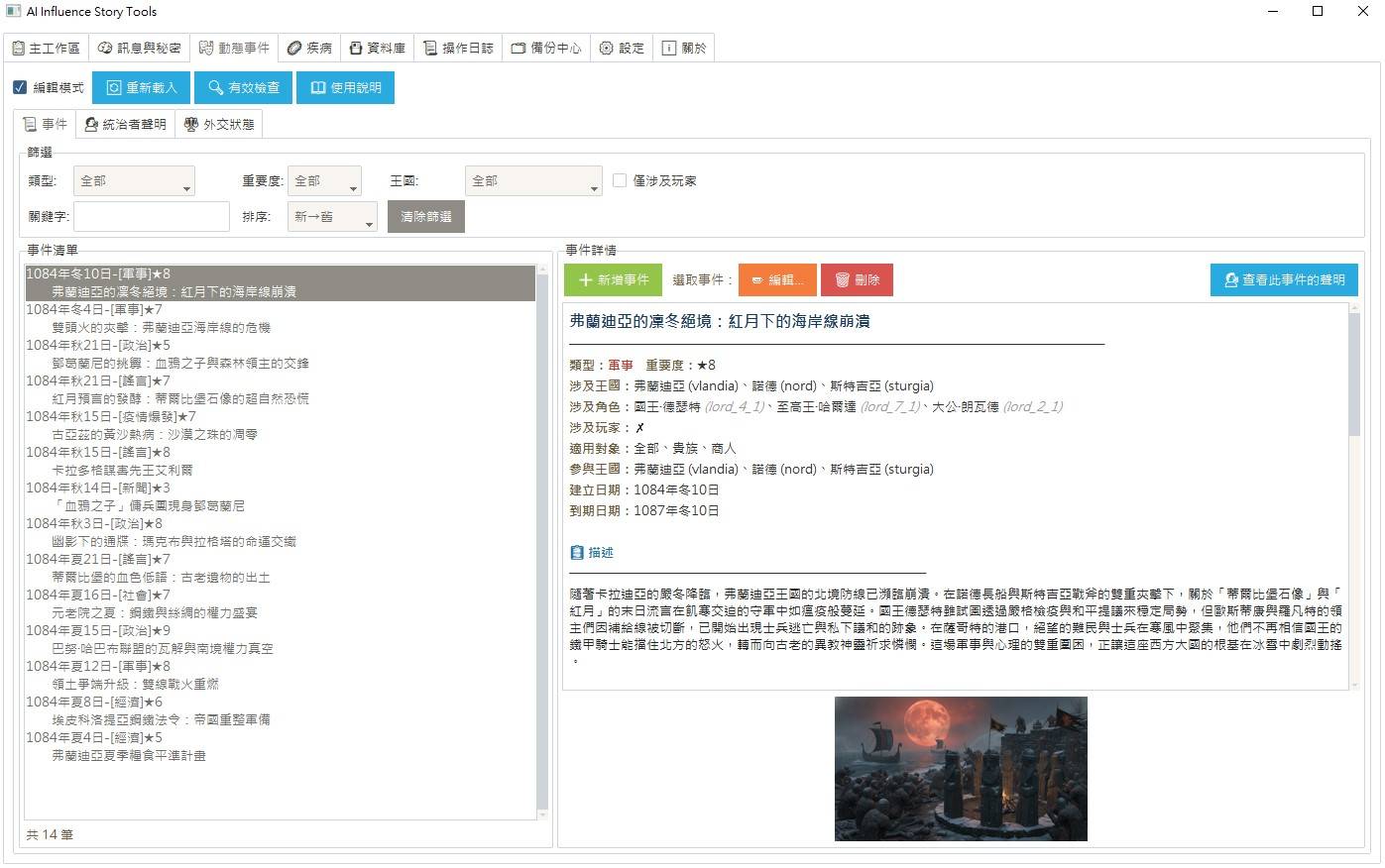Click the 清除篩選 button
Screen dimensions: 1385x868
(425, 216)
